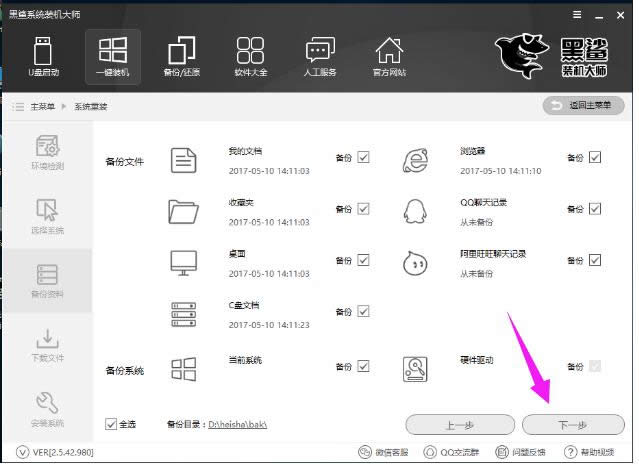639x469 pixels.
Task: Visit 官方网站 home icon
Action: point(389,57)
